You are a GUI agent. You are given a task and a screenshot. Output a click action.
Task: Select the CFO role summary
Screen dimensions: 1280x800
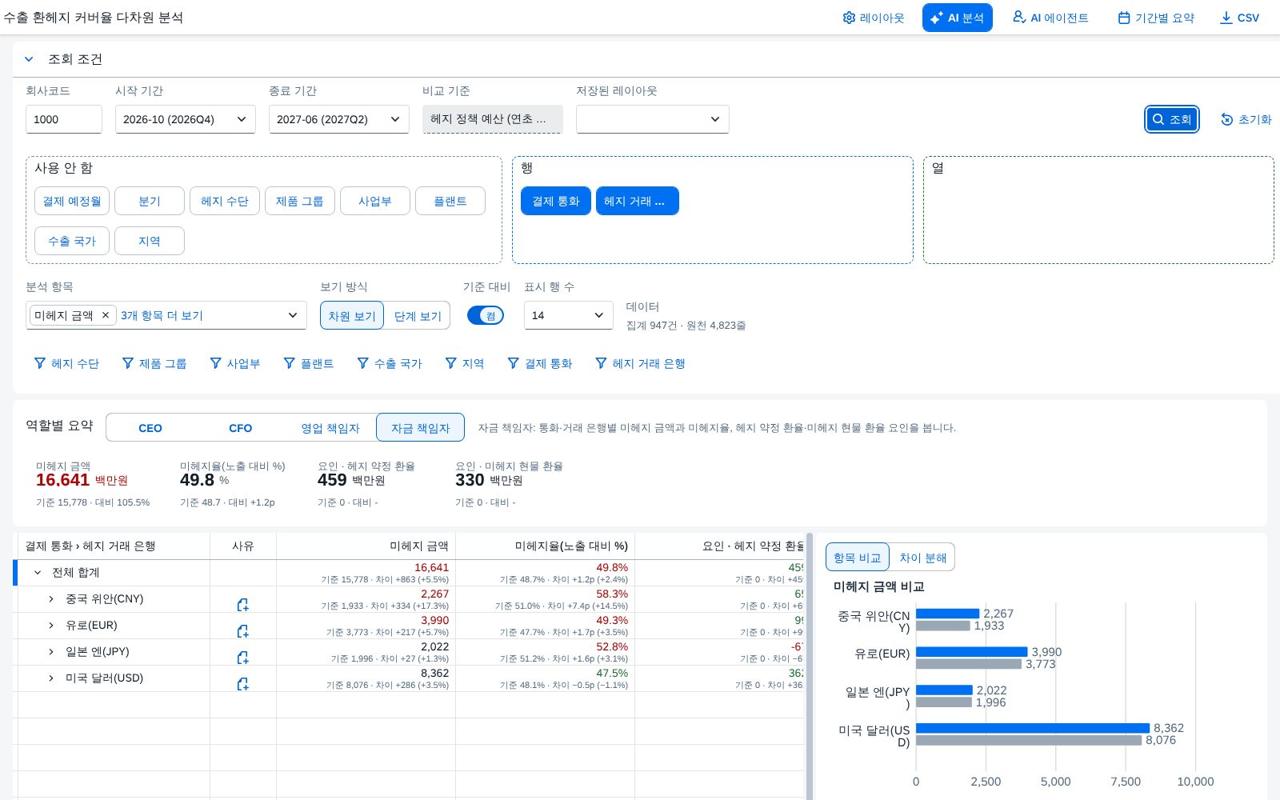pyautogui.click(x=240, y=428)
